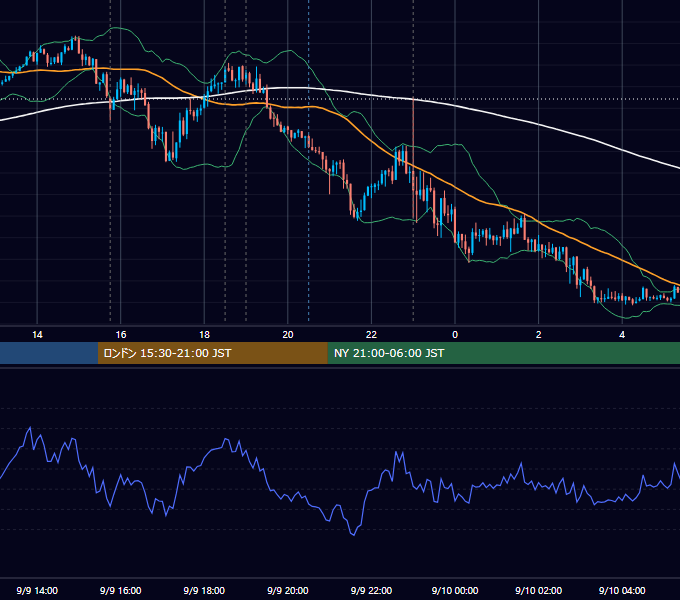The width and height of the screenshot is (680, 600).
Task: Click hour label 22 on price chart axis
Action: point(371,335)
